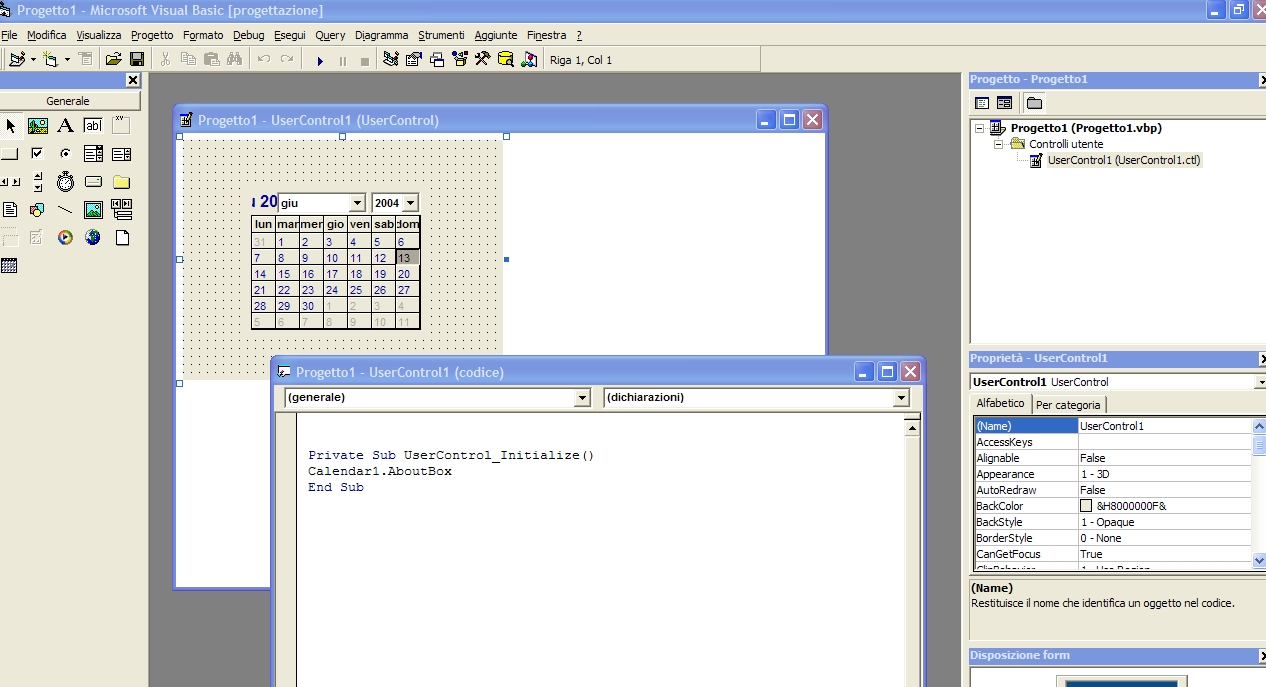The image size is (1266, 687).
Task: Open the Debug menu
Action: (249, 35)
